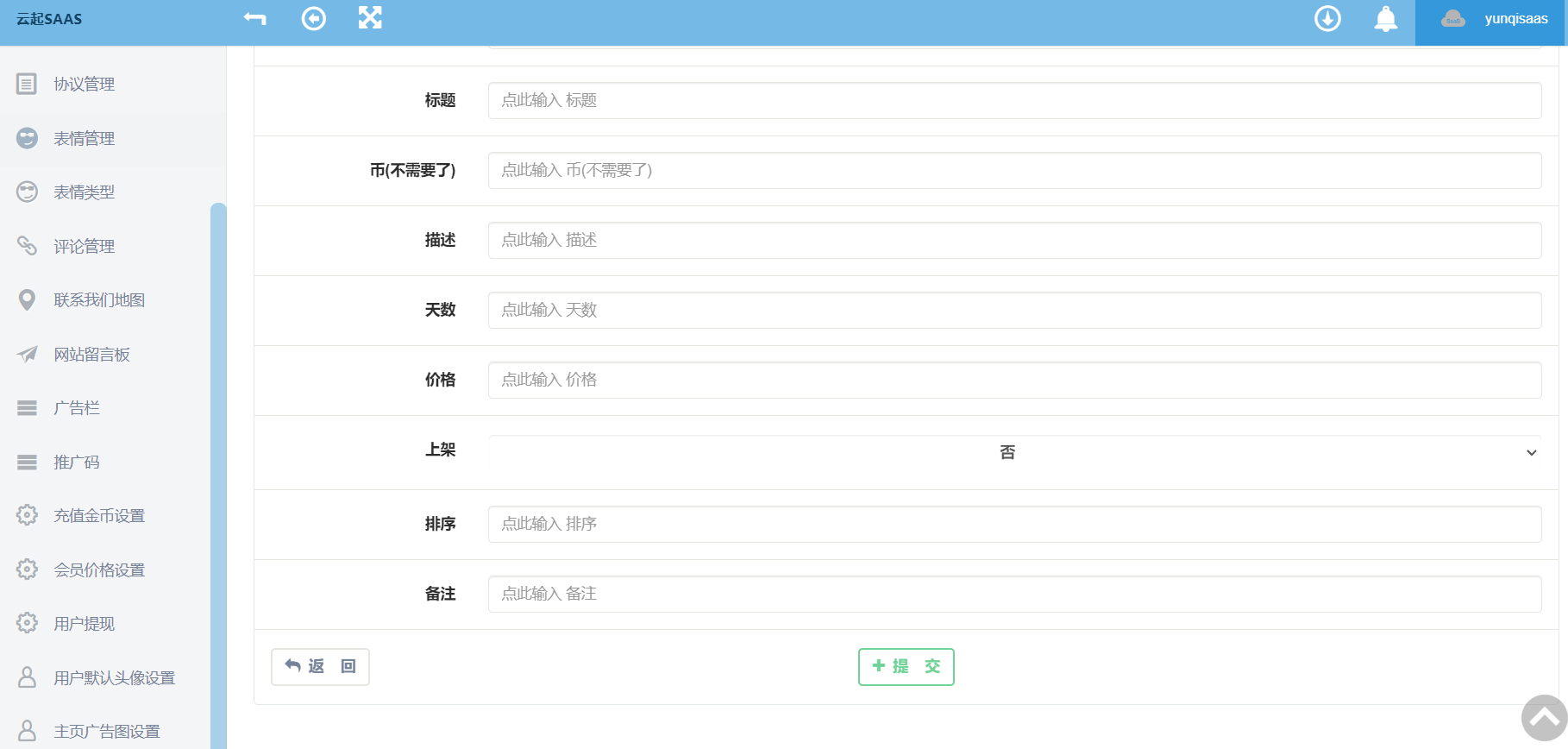This screenshot has height=749, width=1568.
Task: Open the yunqisaas user menu
Action: (1490, 22)
